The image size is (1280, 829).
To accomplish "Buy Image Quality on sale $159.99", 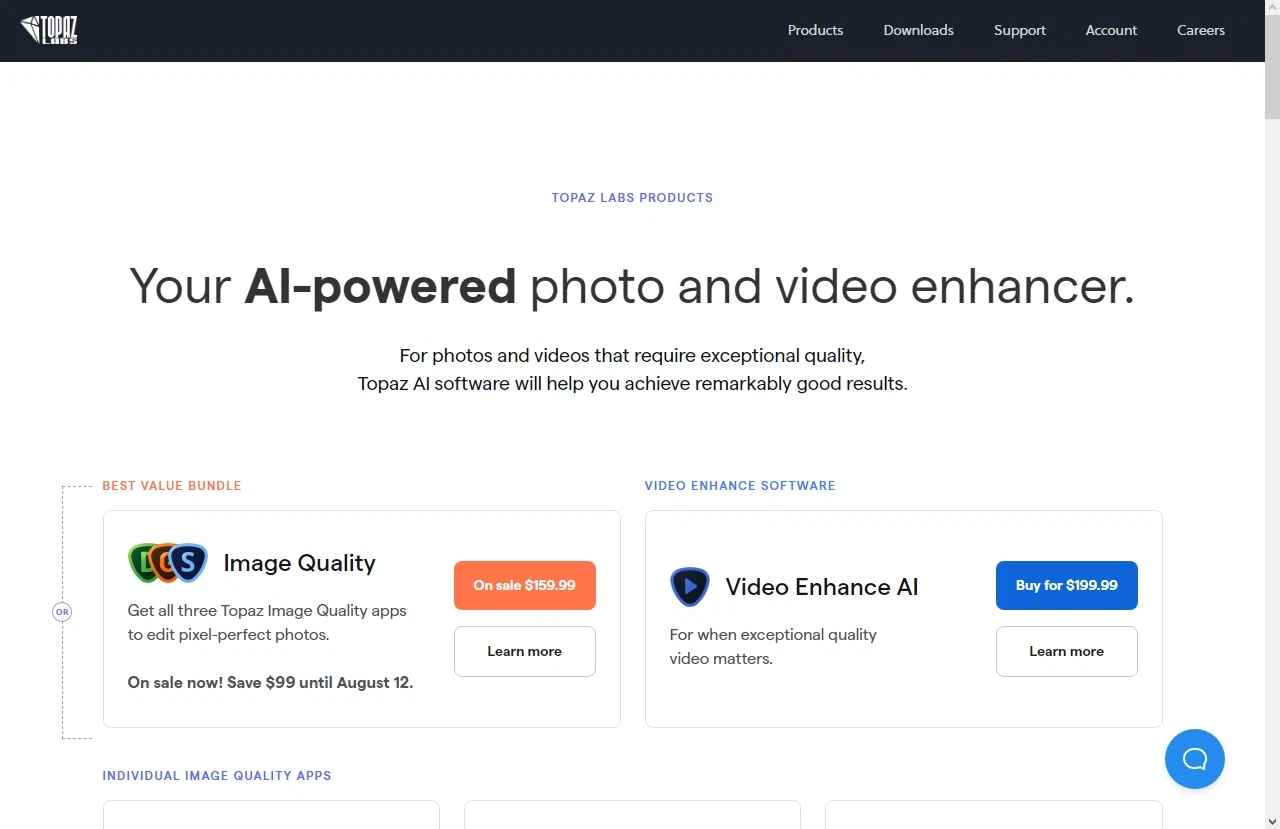I will pyautogui.click(x=524, y=585).
